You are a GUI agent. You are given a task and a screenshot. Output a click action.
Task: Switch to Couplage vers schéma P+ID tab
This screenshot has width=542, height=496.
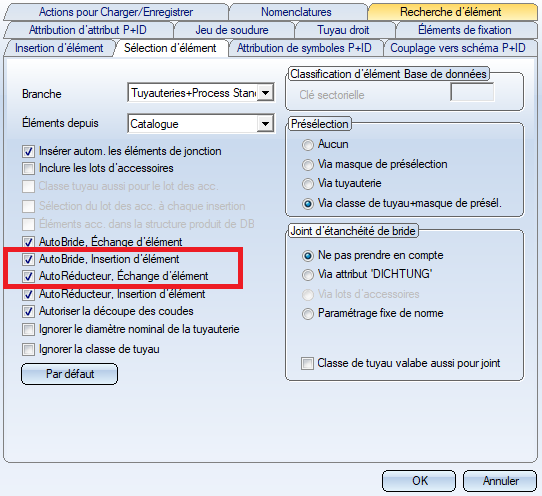pos(458,48)
